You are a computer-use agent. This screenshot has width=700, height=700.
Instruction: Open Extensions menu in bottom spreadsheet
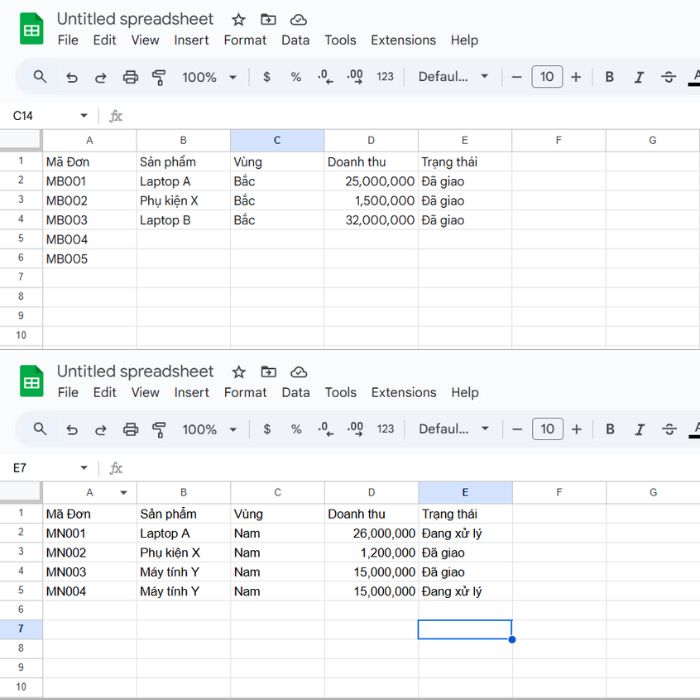404,392
